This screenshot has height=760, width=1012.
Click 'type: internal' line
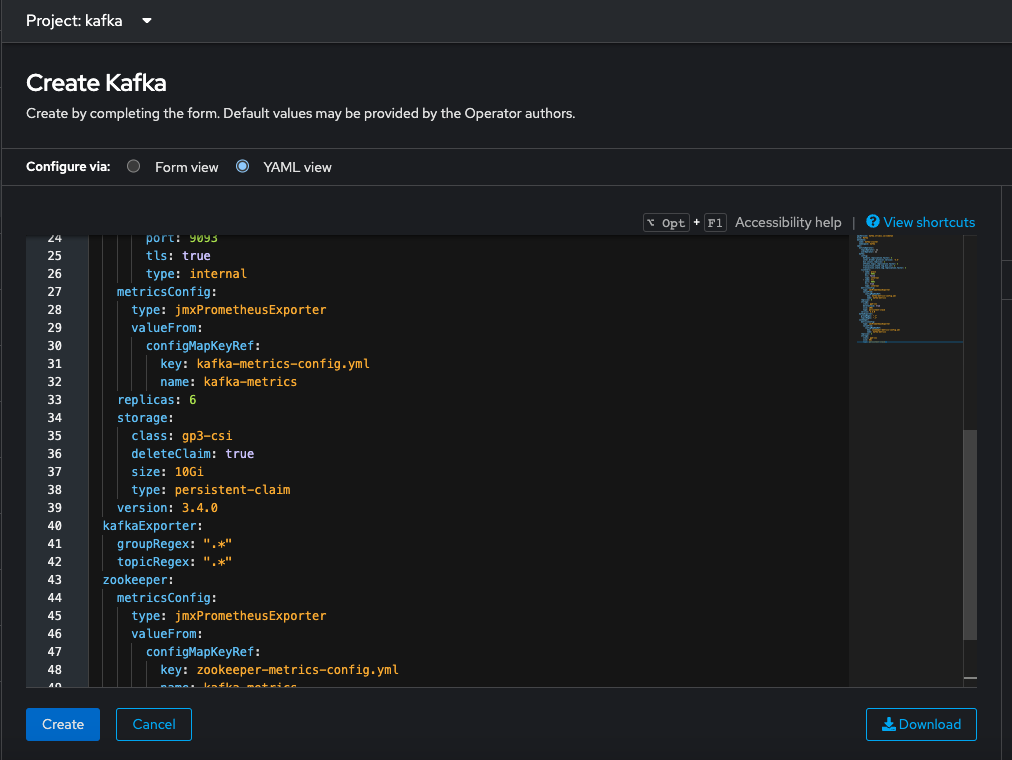click(196, 274)
